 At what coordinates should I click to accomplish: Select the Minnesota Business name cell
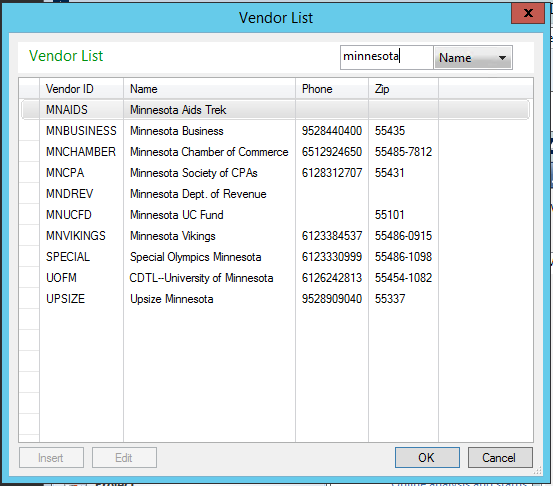click(177, 131)
